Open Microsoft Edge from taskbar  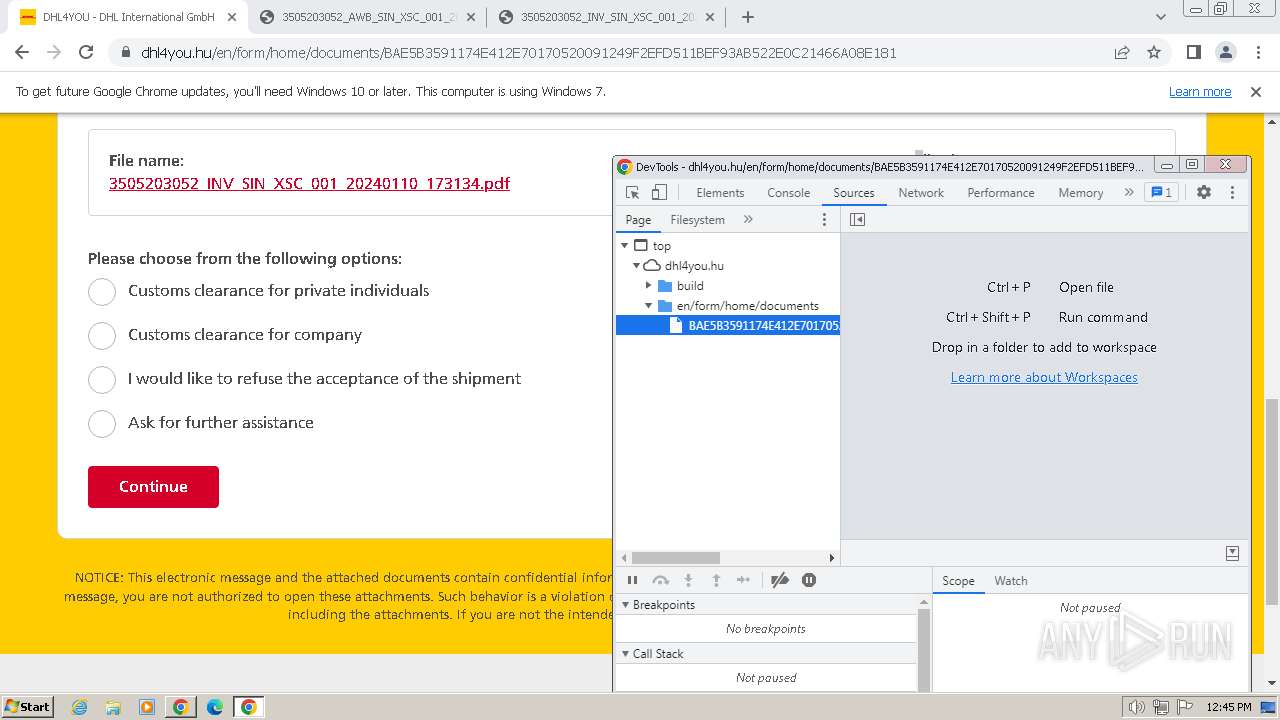point(215,707)
